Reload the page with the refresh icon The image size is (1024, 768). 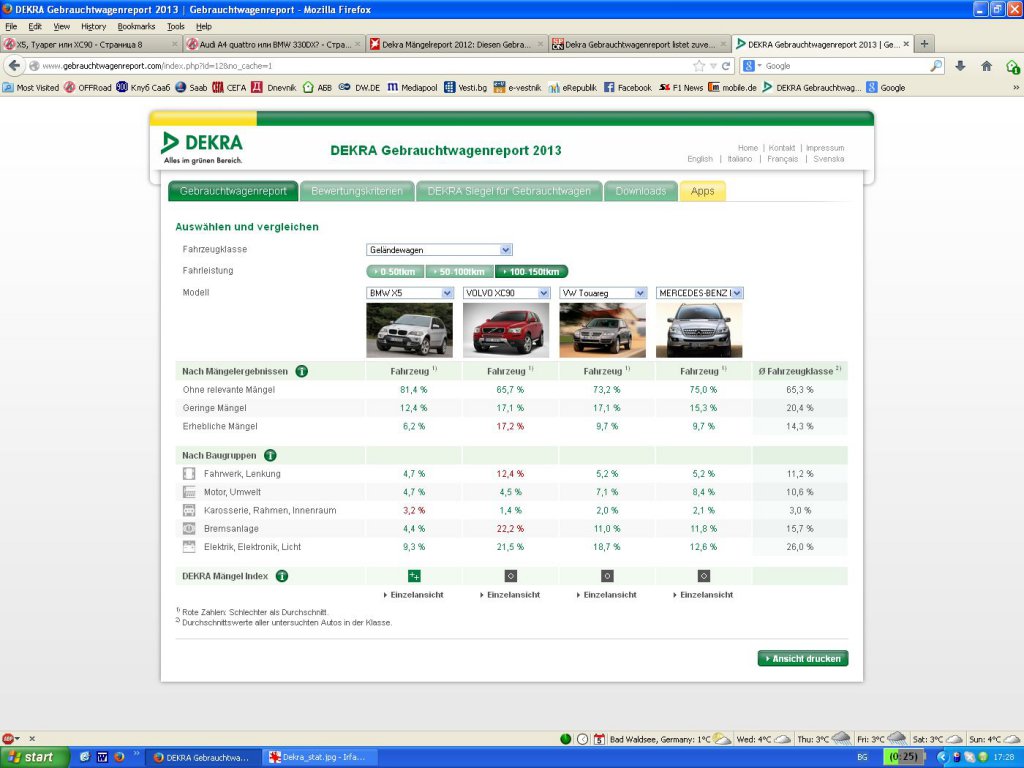coord(727,66)
